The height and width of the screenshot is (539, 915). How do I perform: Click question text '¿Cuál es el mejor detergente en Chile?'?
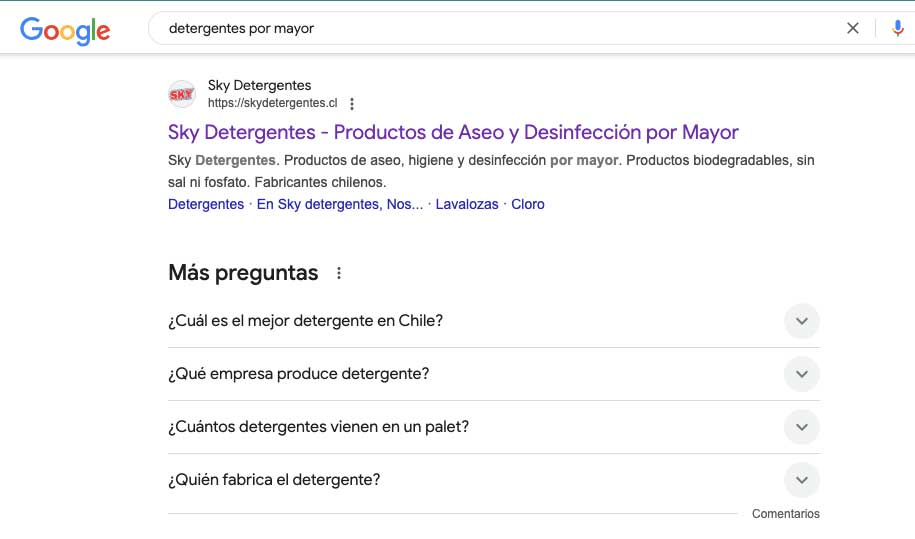(305, 321)
